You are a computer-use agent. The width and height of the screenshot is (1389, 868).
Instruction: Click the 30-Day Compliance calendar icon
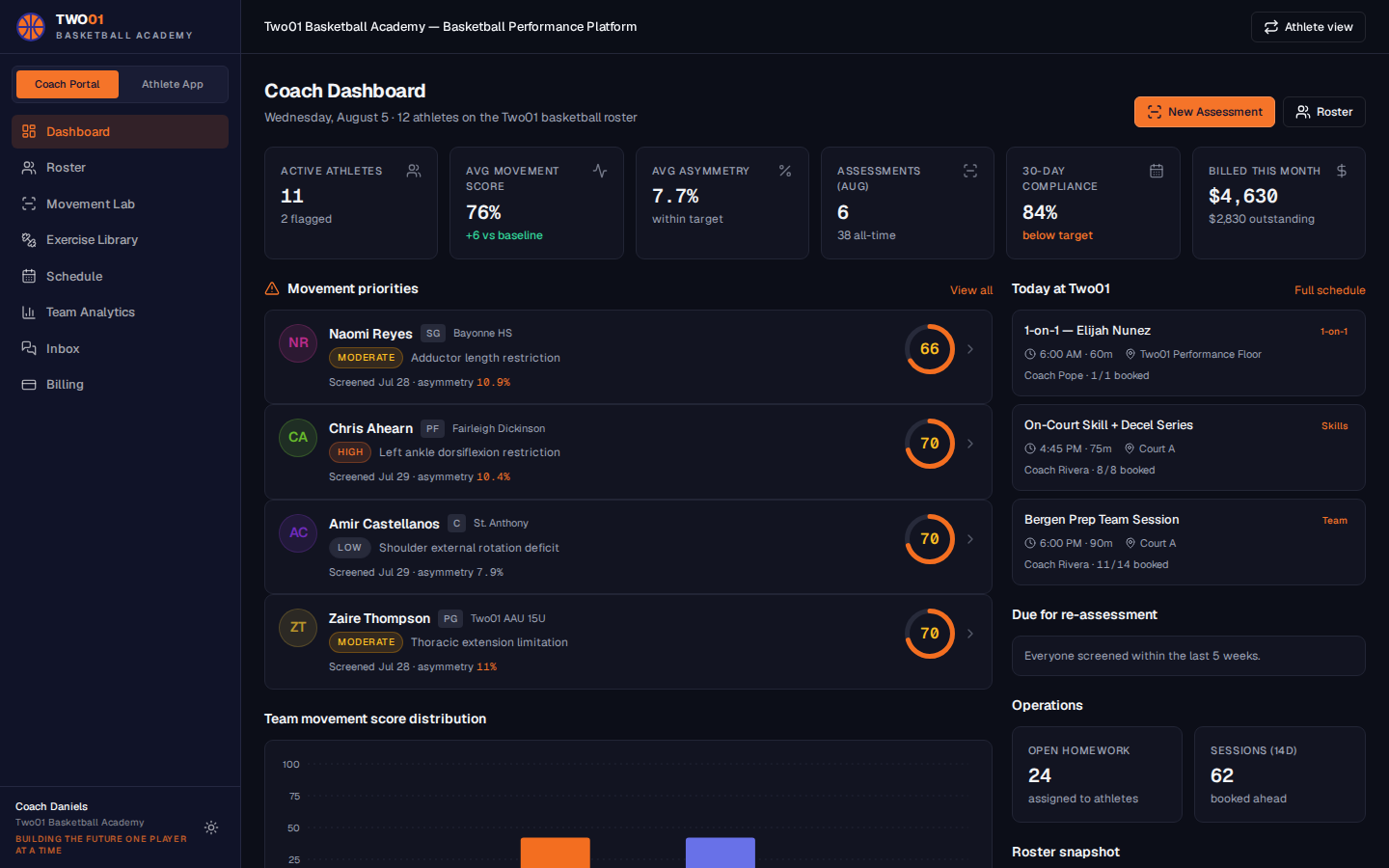(x=1157, y=171)
